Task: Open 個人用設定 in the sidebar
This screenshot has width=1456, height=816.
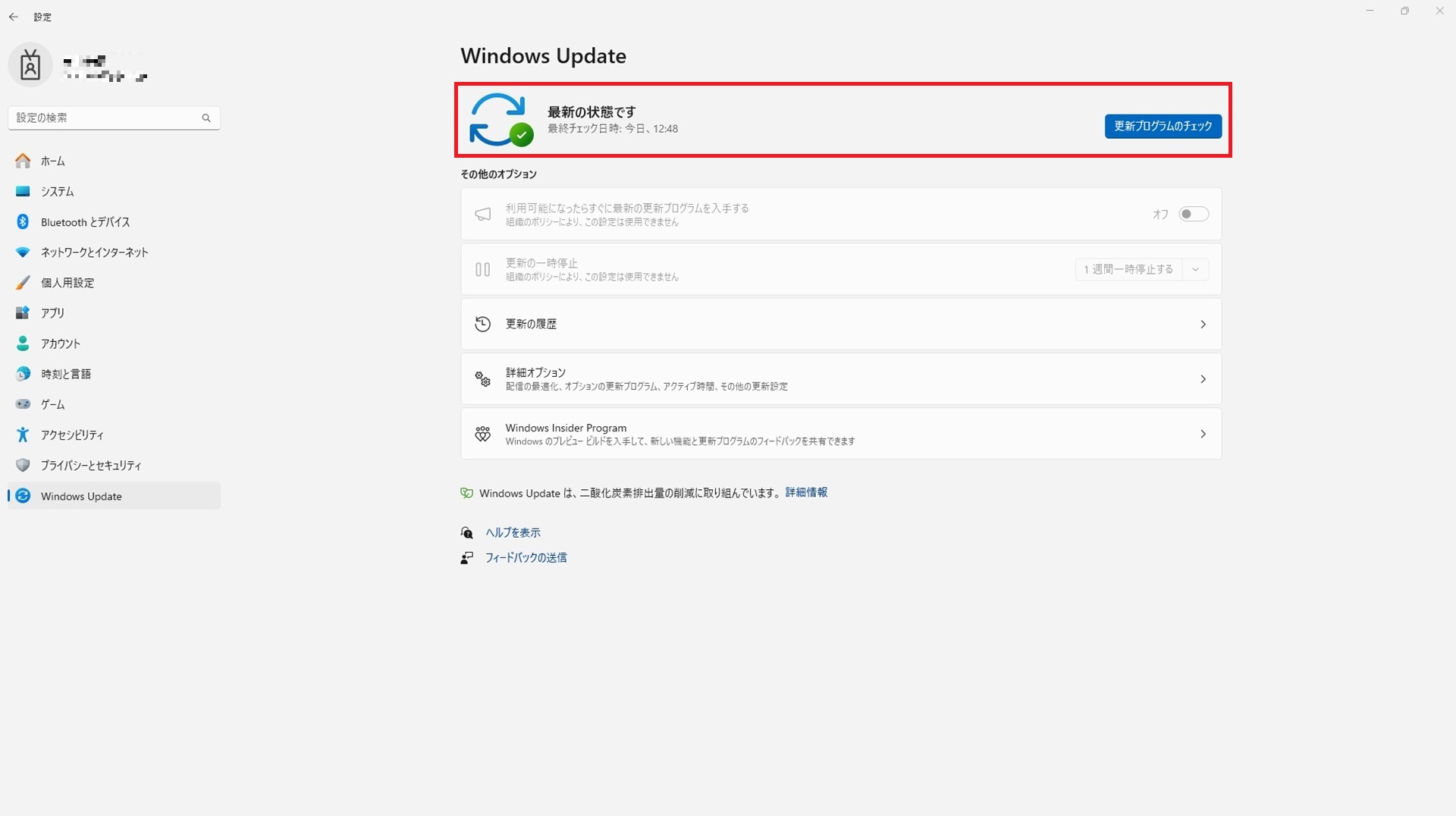Action: click(x=114, y=282)
